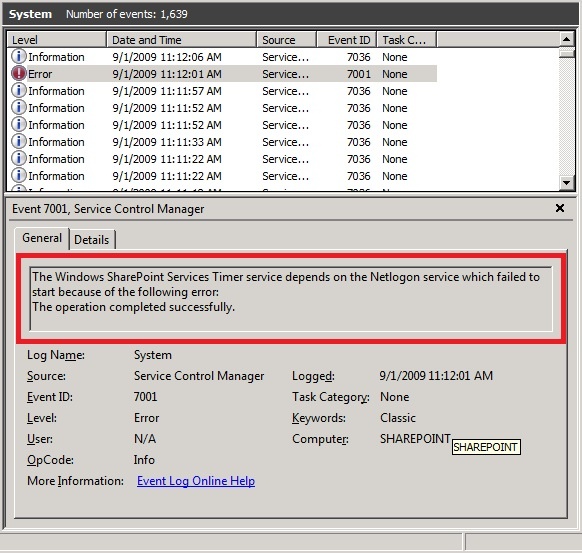Sort by the Level column header

tap(57, 40)
